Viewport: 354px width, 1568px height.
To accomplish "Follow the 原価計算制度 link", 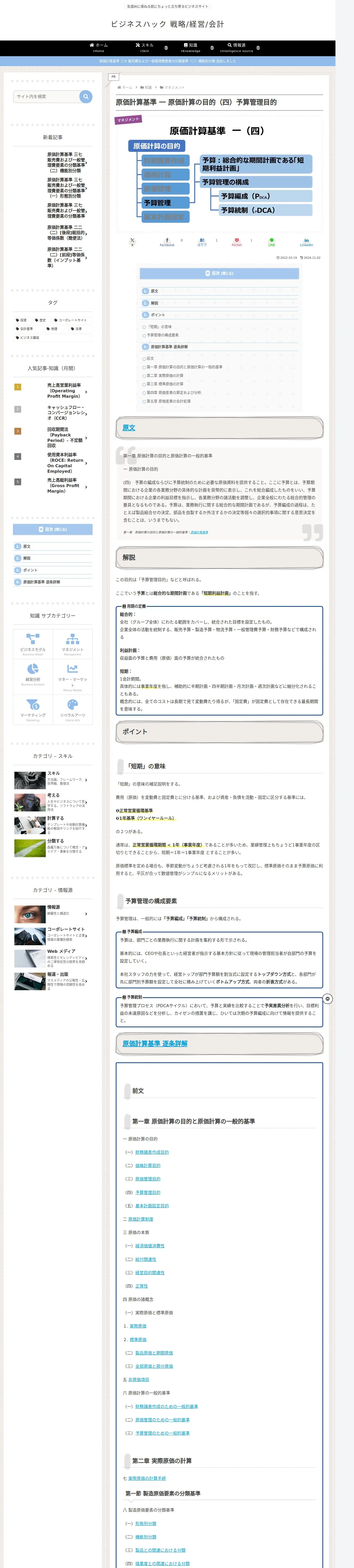I will pyautogui.click(x=141, y=1219).
